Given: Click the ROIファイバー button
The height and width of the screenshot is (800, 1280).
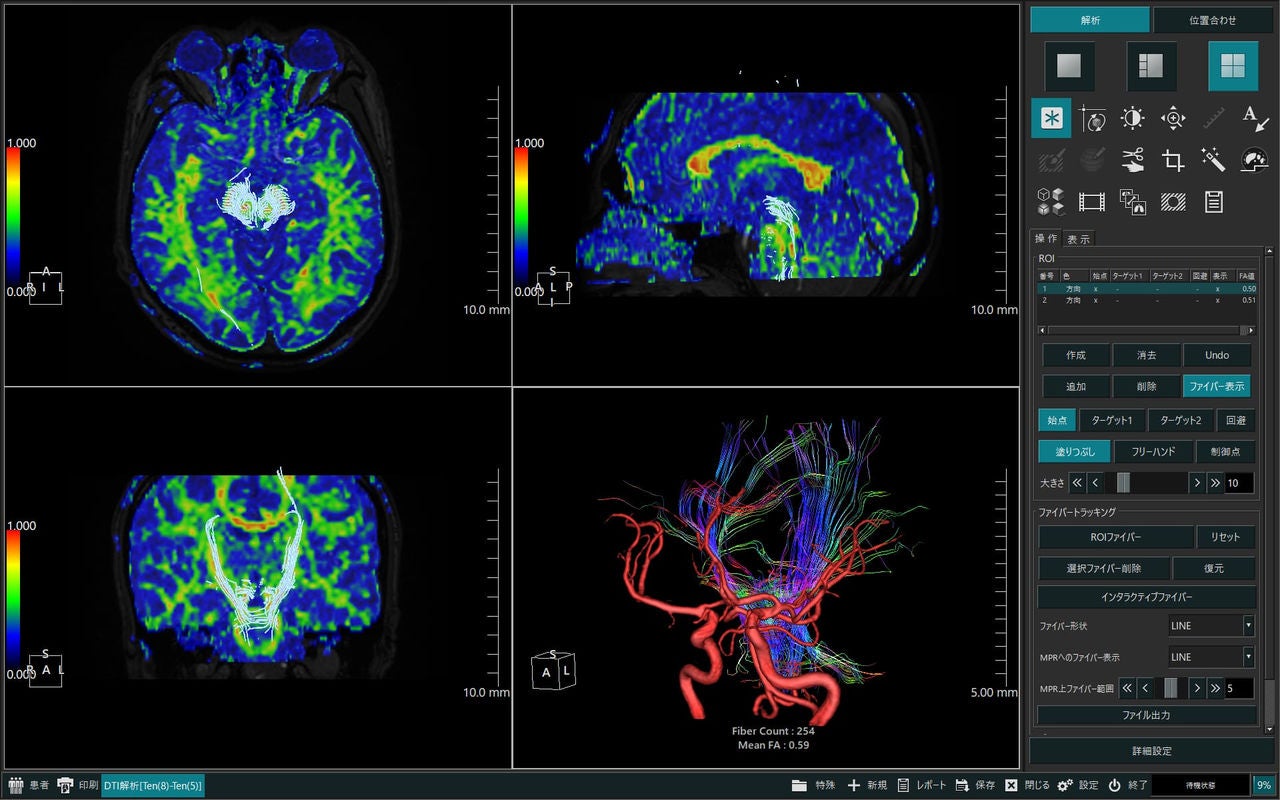Looking at the screenshot, I should [x=1116, y=537].
